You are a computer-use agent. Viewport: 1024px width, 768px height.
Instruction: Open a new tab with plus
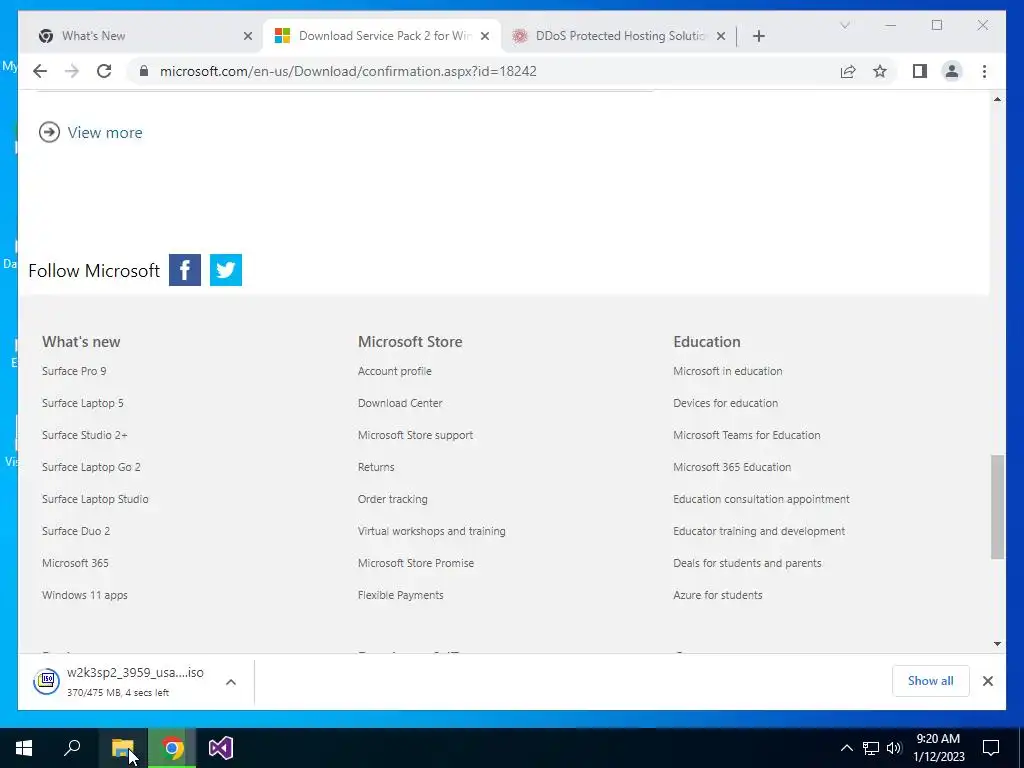(758, 36)
